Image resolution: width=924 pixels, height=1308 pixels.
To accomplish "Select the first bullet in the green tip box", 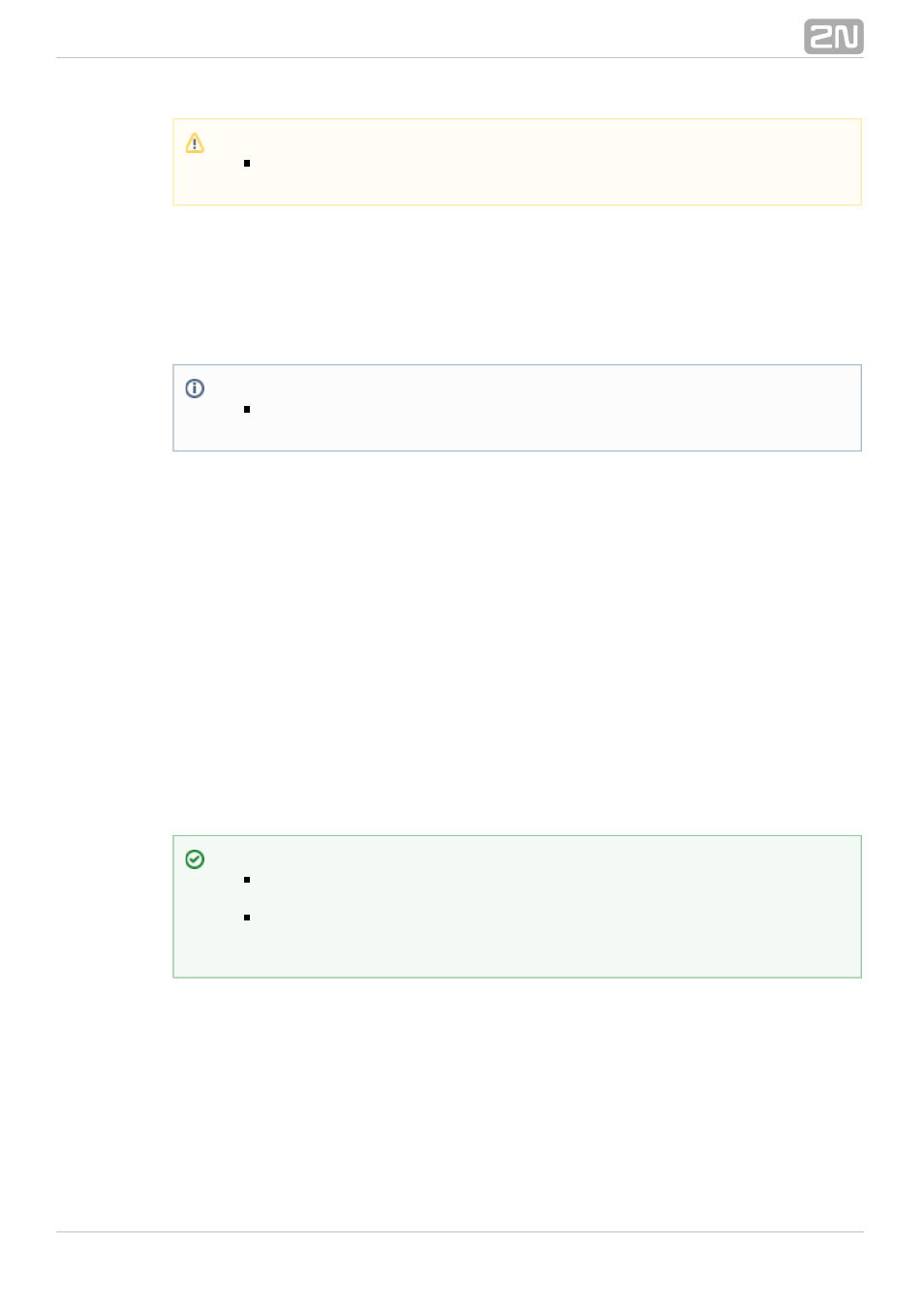I will pyautogui.click(x=247, y=880).
